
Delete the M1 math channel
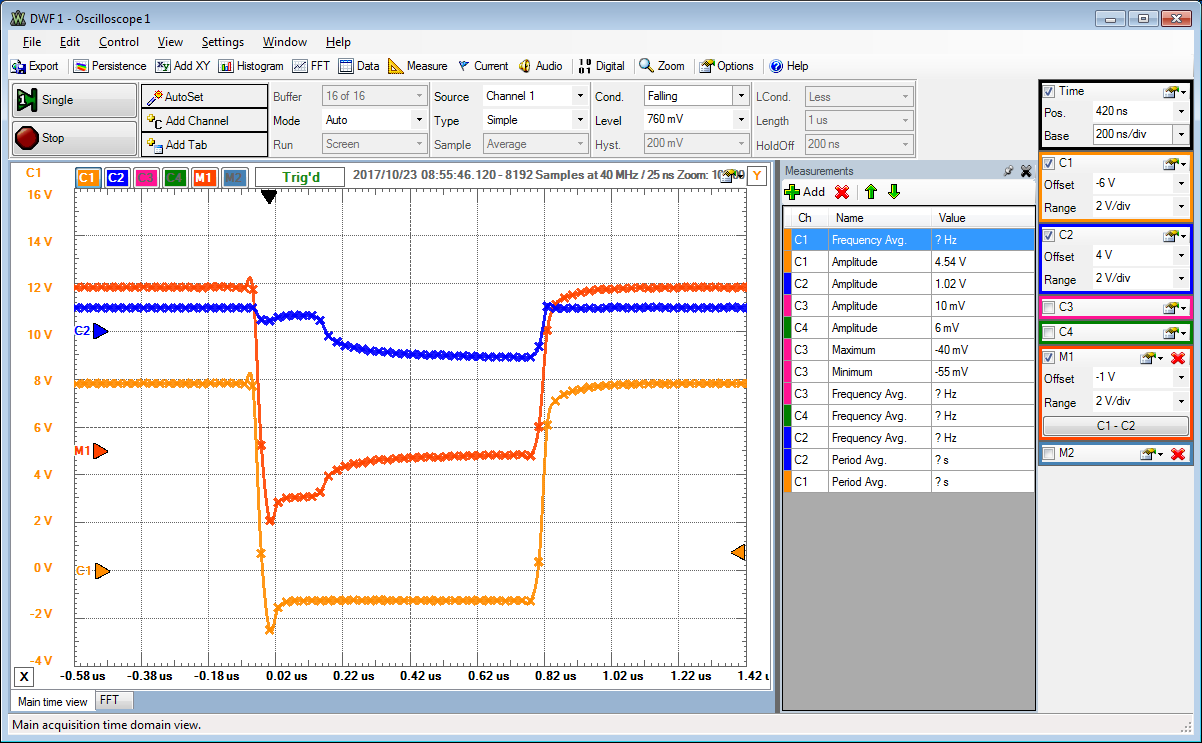pos(1177,358)
